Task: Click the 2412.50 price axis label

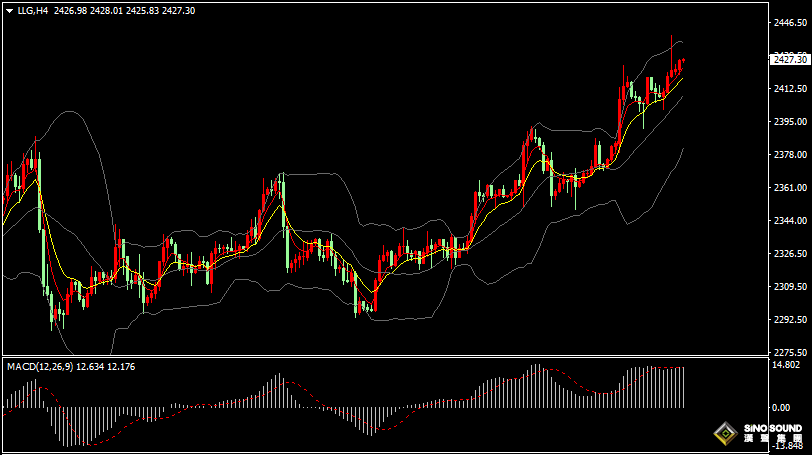Action: 789,89
